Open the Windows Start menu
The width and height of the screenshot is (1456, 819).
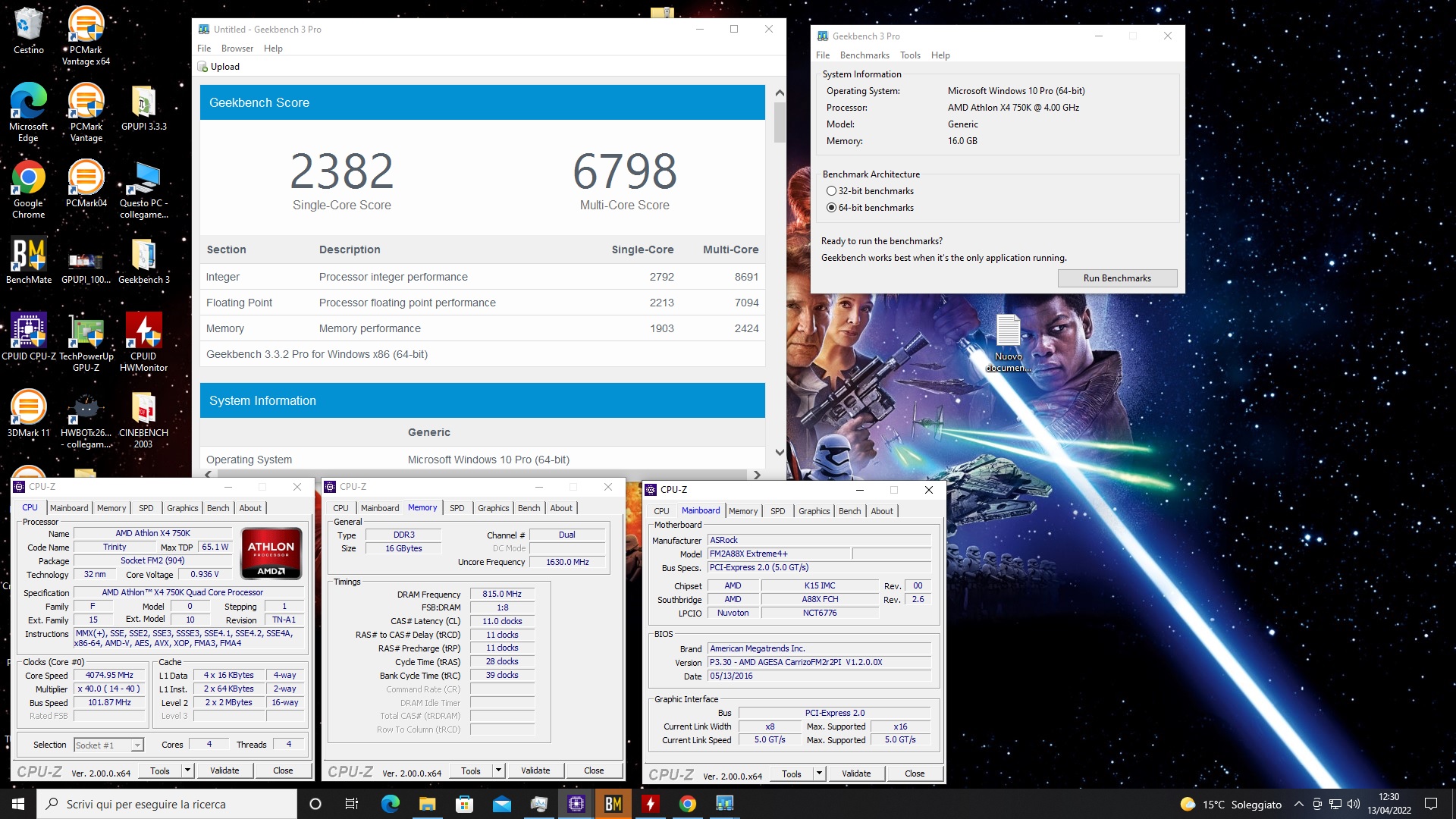18,804
